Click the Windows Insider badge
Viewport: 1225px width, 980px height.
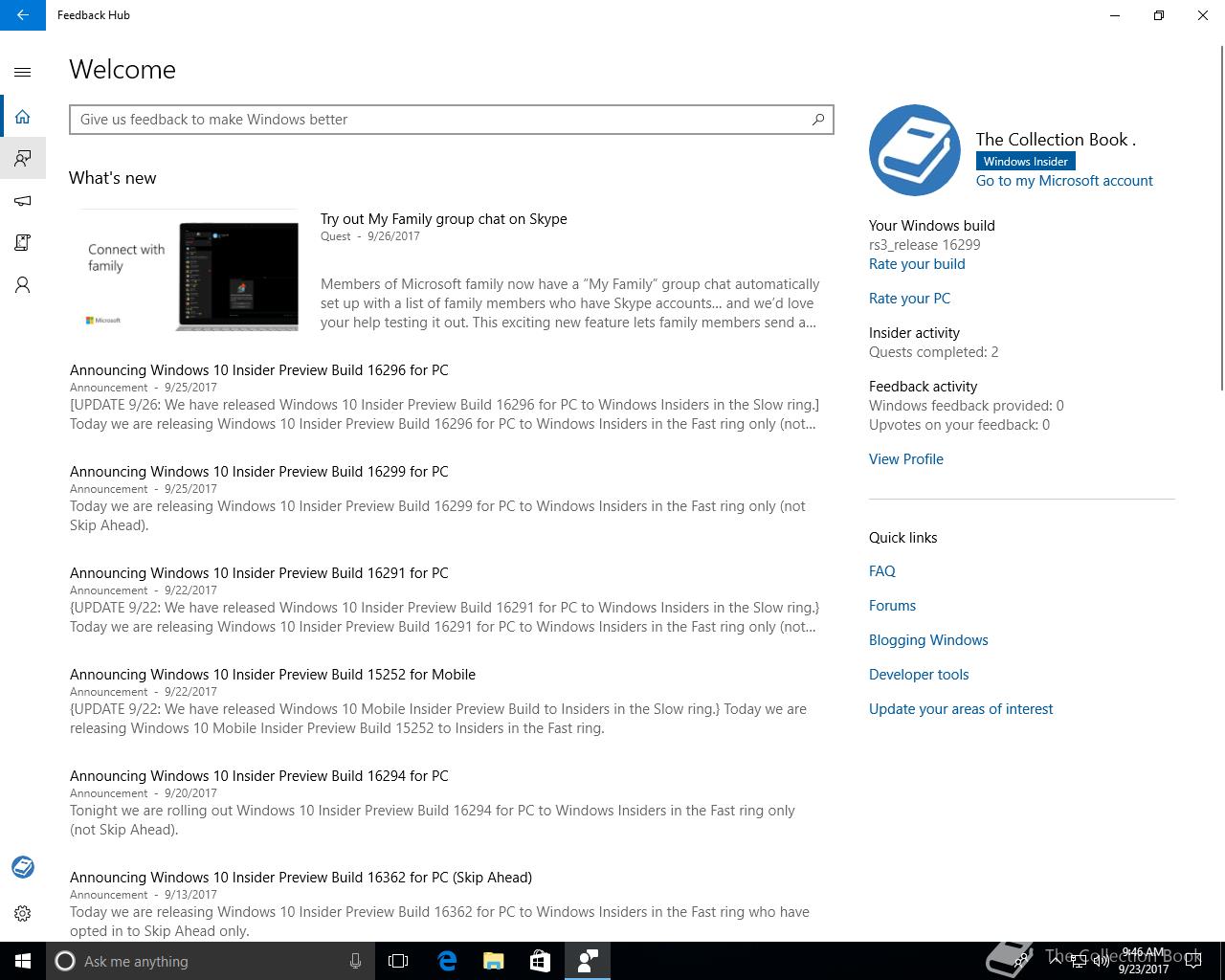click(1025, 162)
